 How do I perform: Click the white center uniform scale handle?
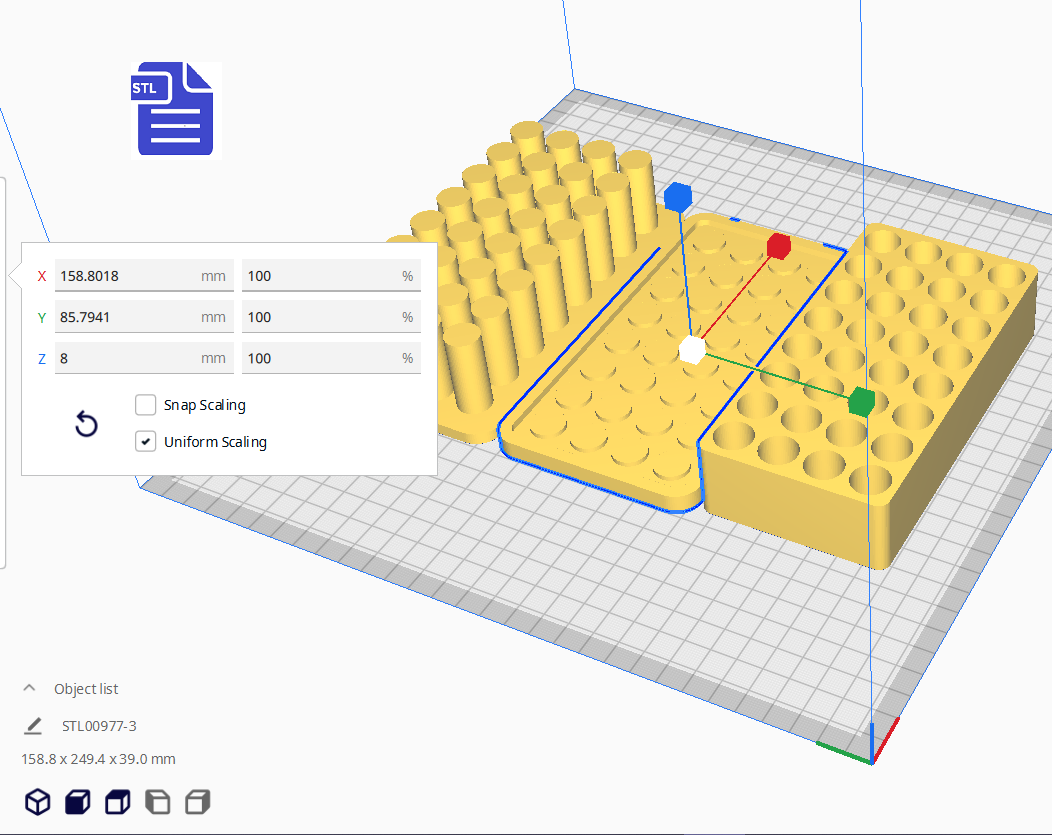[x=691, y=350]
